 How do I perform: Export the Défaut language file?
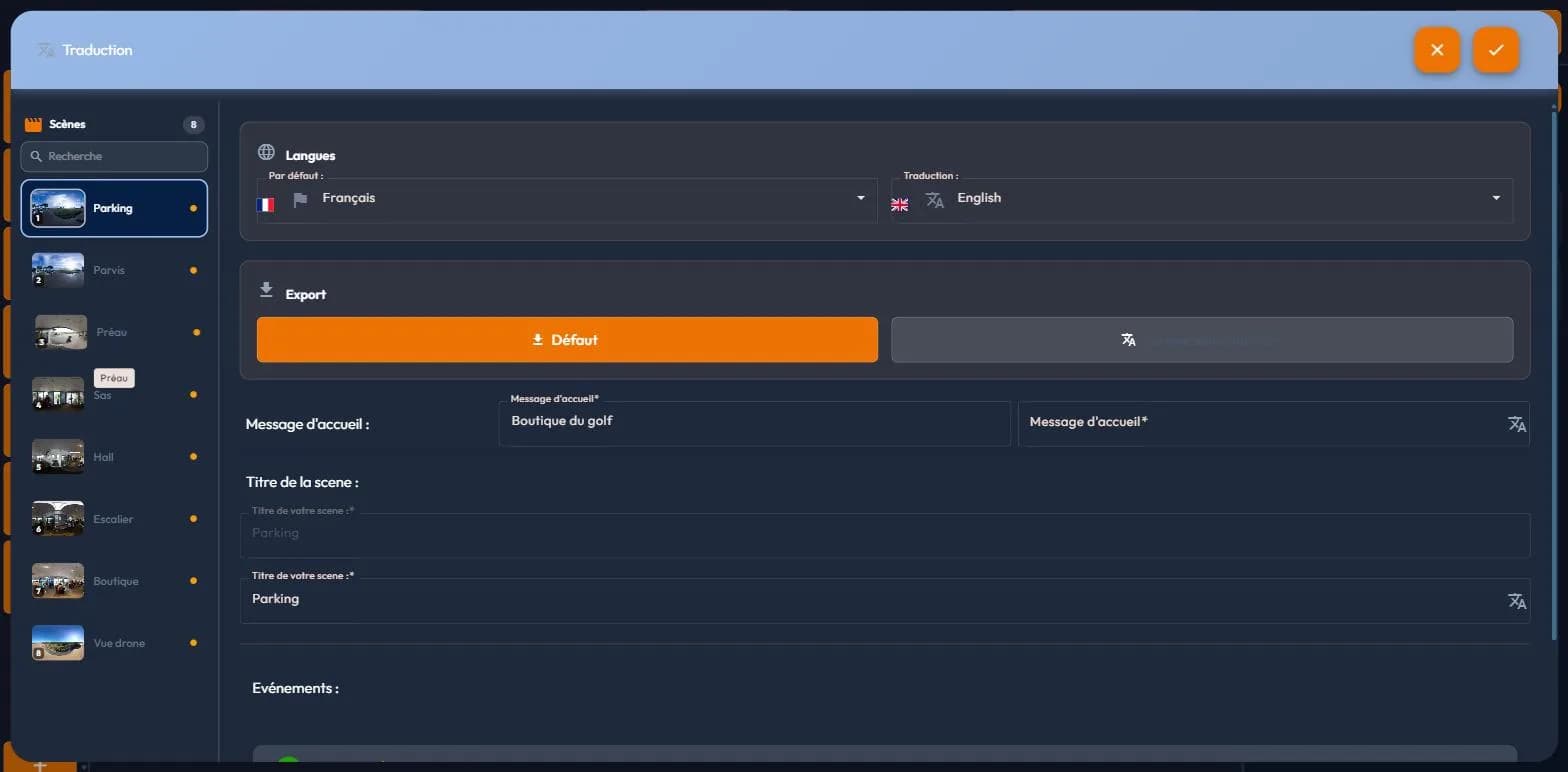[x=567, y=340]
